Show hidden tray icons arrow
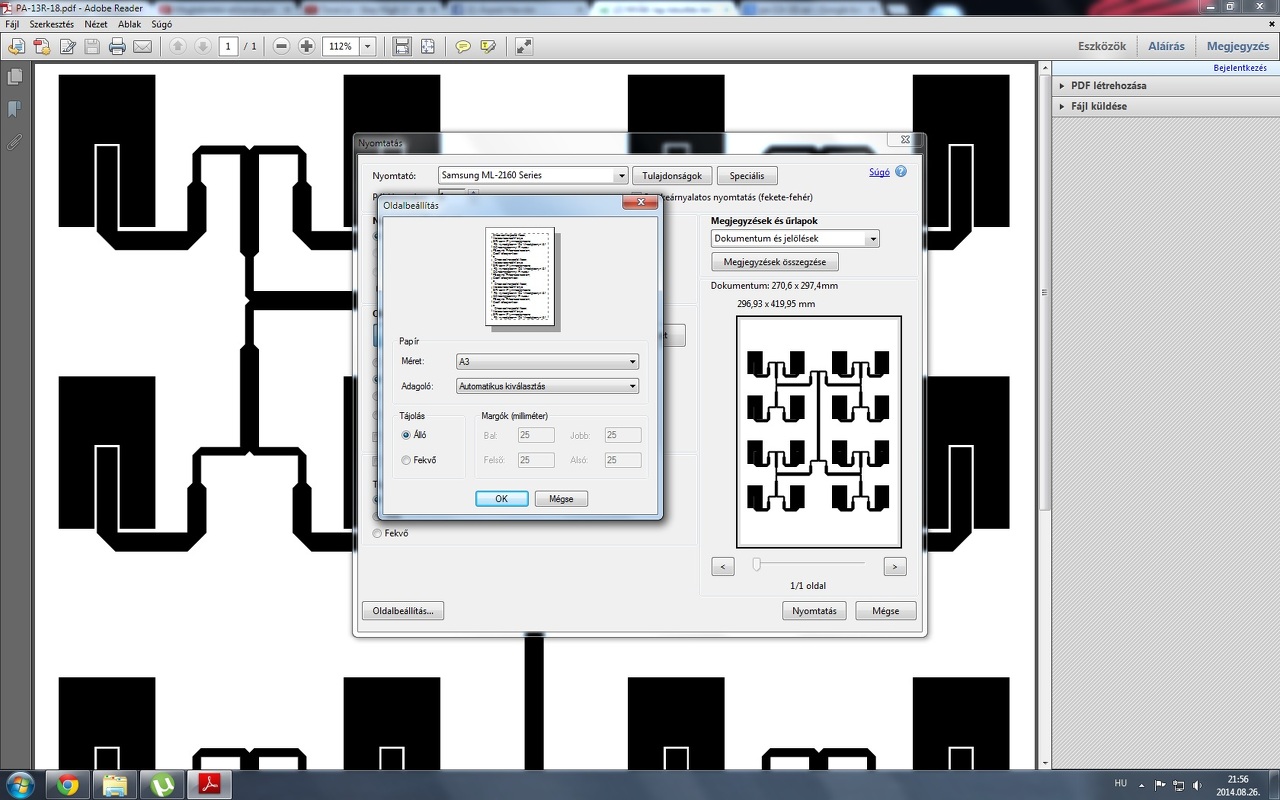The image size is (1280, 800). coord(1142,785)
